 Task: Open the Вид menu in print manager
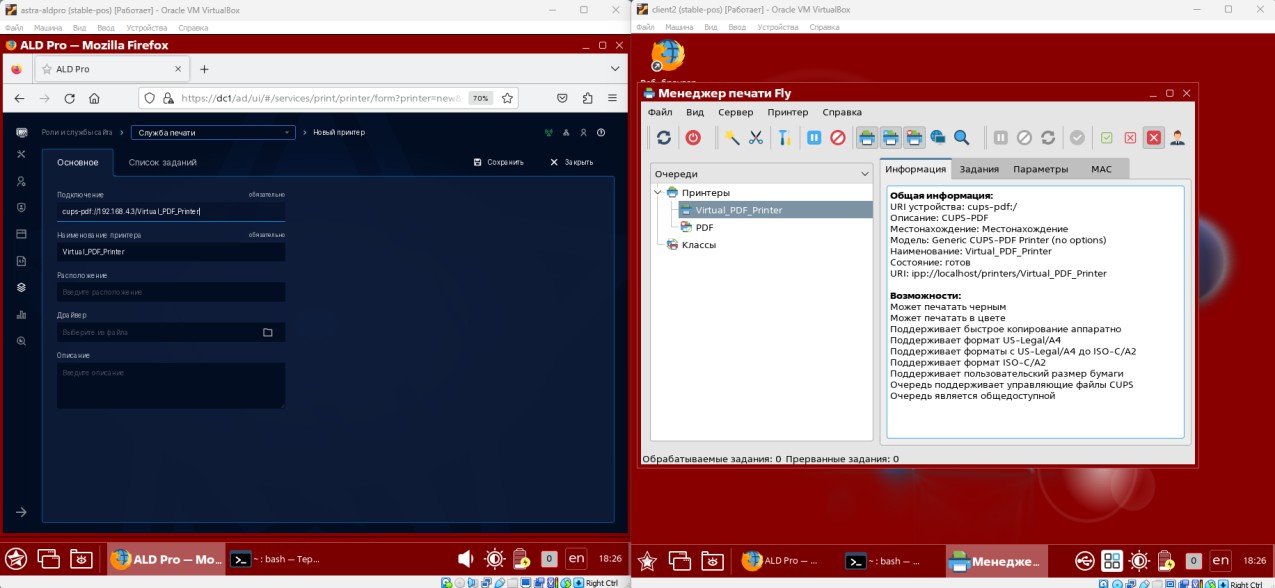coord(695,112)
